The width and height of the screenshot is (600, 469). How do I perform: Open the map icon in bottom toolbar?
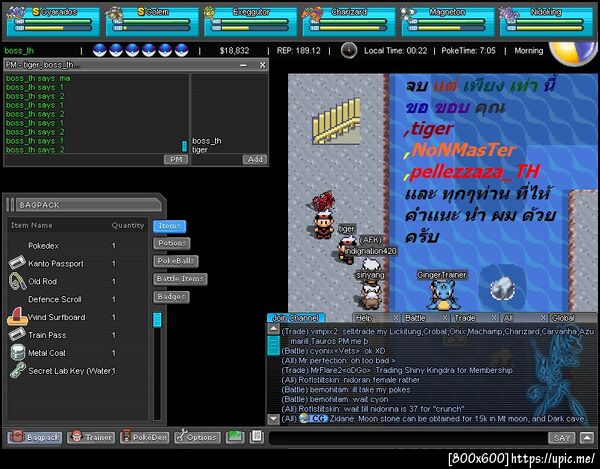coord(235,437)
